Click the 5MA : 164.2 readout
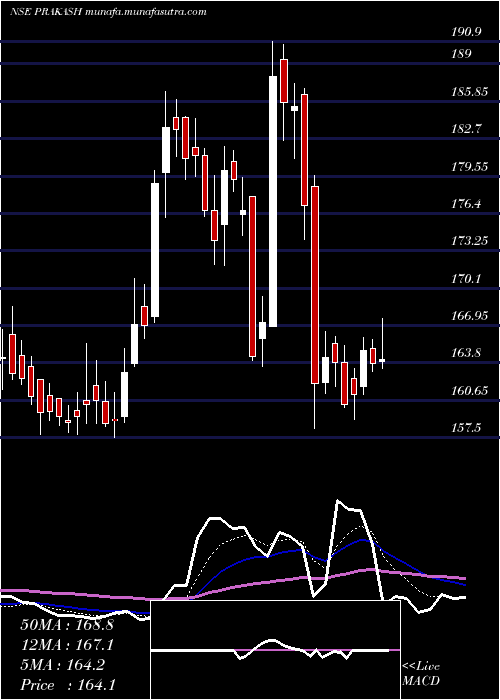Image resolution: width=500 pixels, height=700 pixels. tap(62, 665)
